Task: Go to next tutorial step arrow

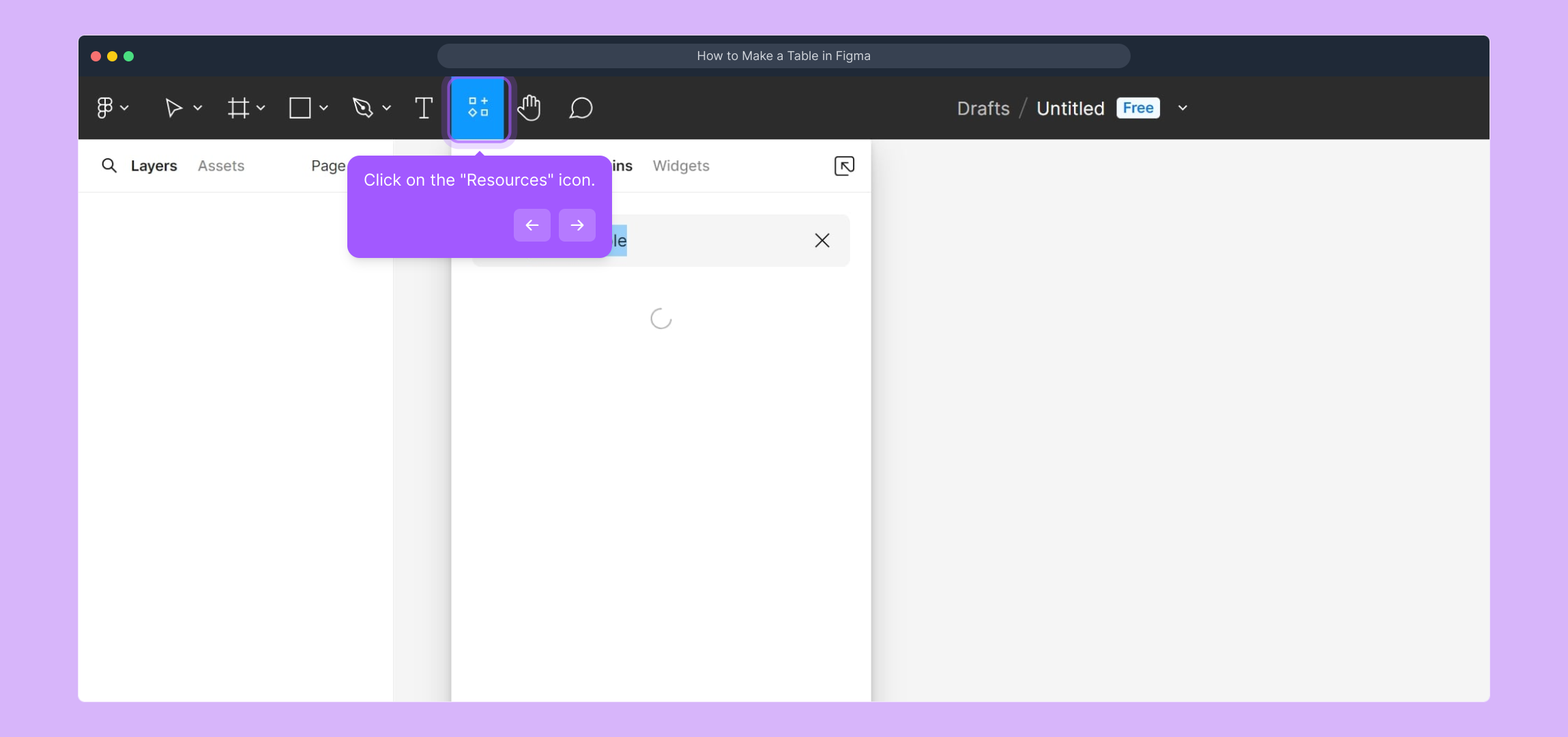Action: [577, 225]
